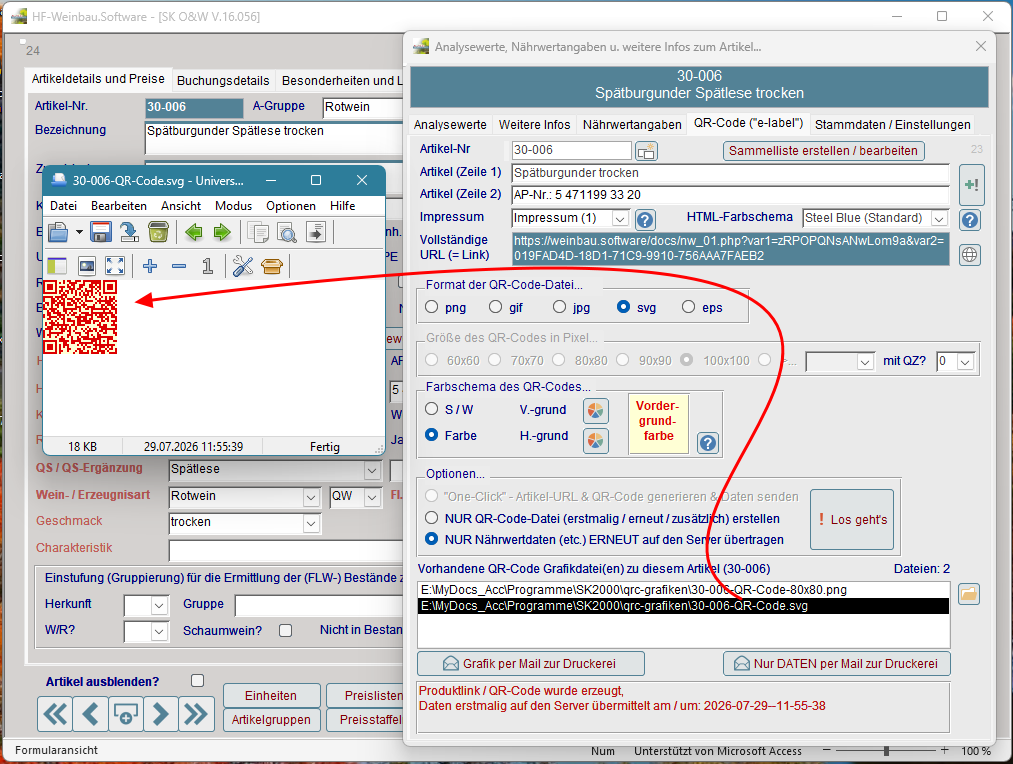Go to previous file with green left arrow

[194, 232]
